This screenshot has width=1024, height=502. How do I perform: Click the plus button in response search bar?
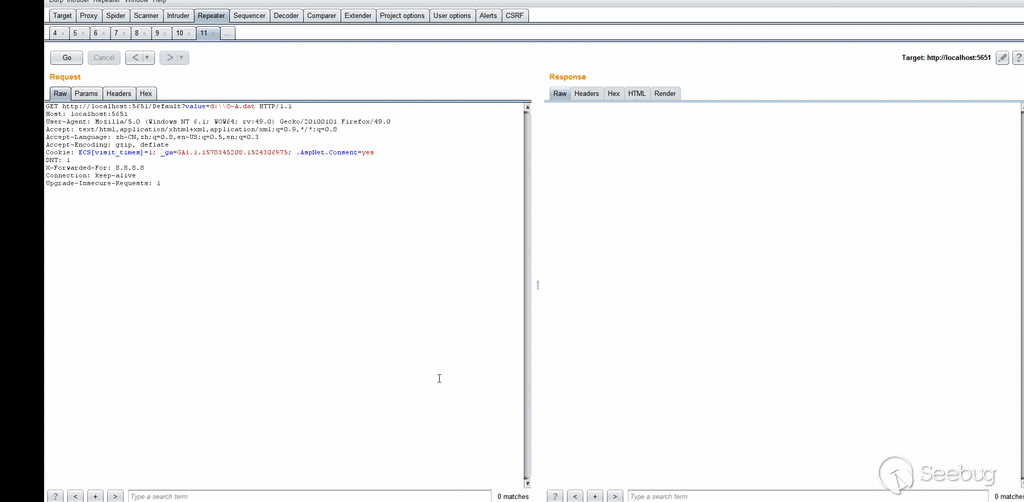pyautogui.click(x=595, y=496)
